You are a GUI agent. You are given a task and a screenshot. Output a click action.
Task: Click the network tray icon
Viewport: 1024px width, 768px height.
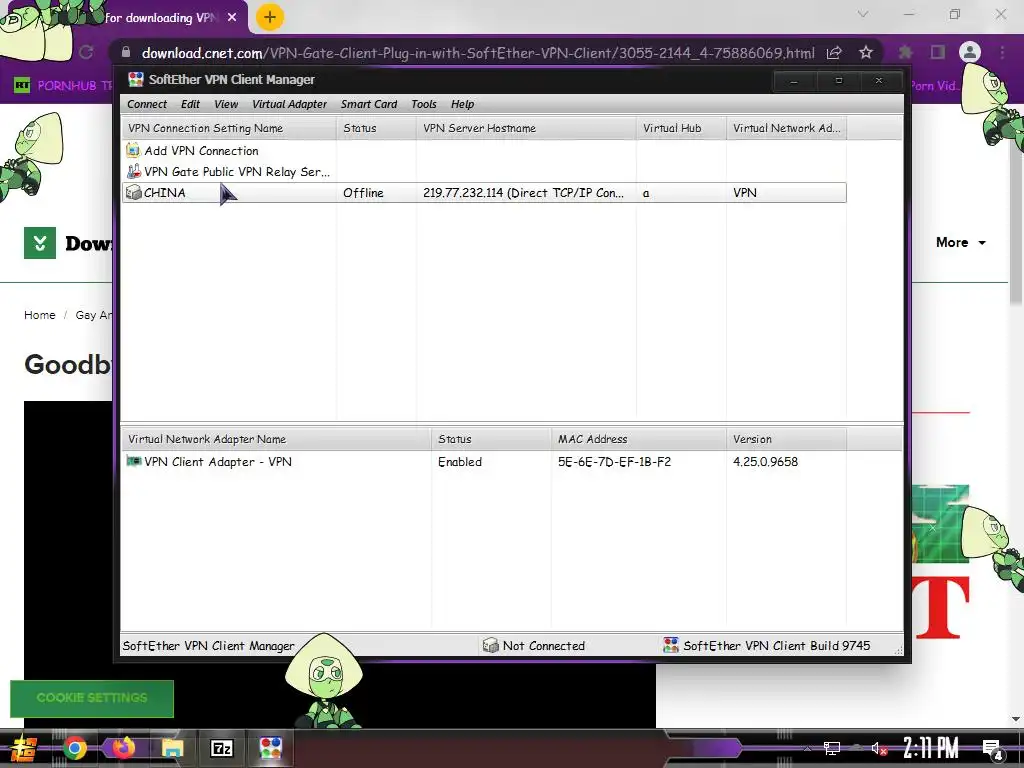coord(831,748)
